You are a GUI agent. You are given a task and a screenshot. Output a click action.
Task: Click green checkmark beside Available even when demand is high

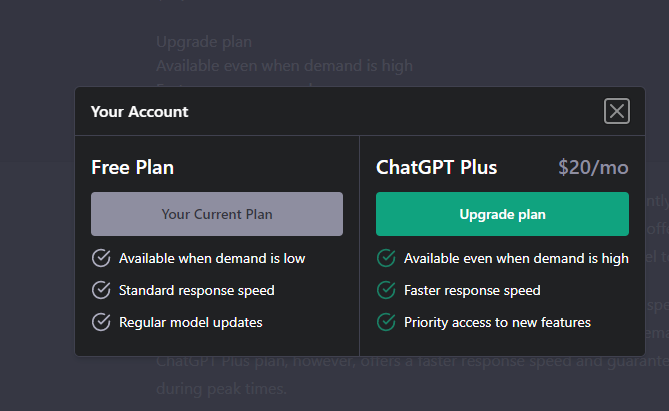(x=386, y=258)
